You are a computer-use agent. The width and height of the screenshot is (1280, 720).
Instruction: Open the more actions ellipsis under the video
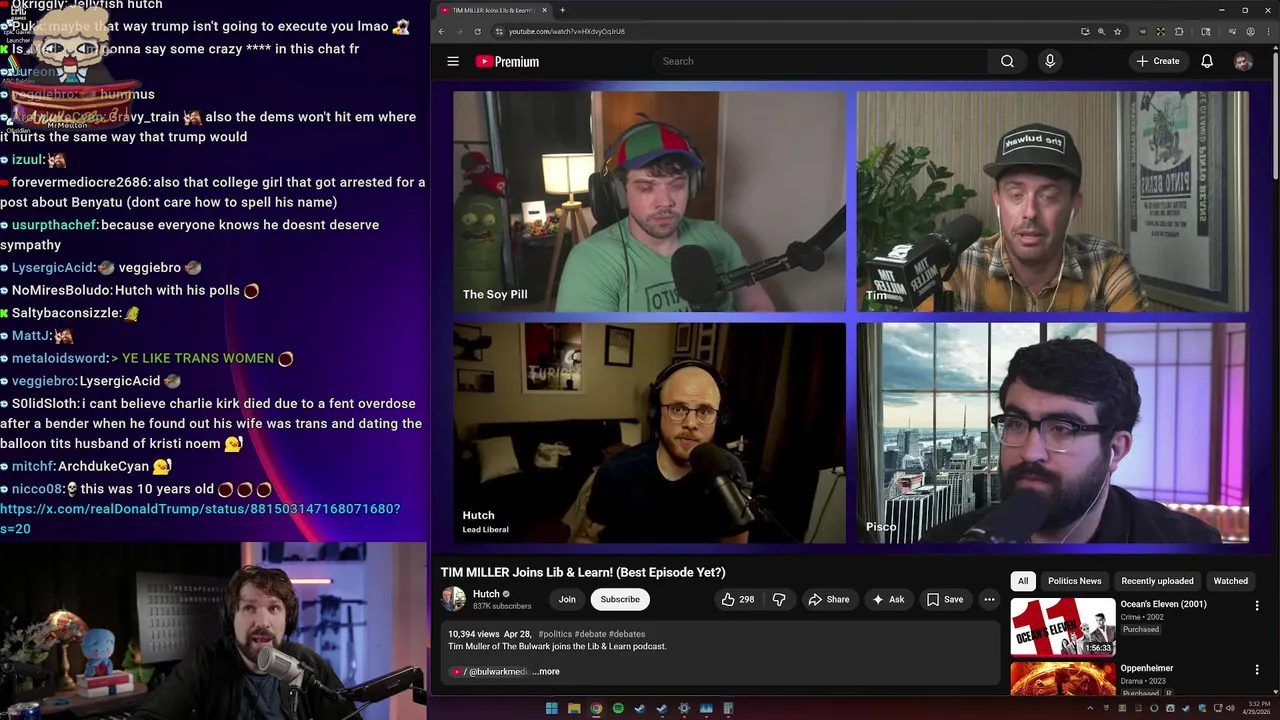(989, 599)
